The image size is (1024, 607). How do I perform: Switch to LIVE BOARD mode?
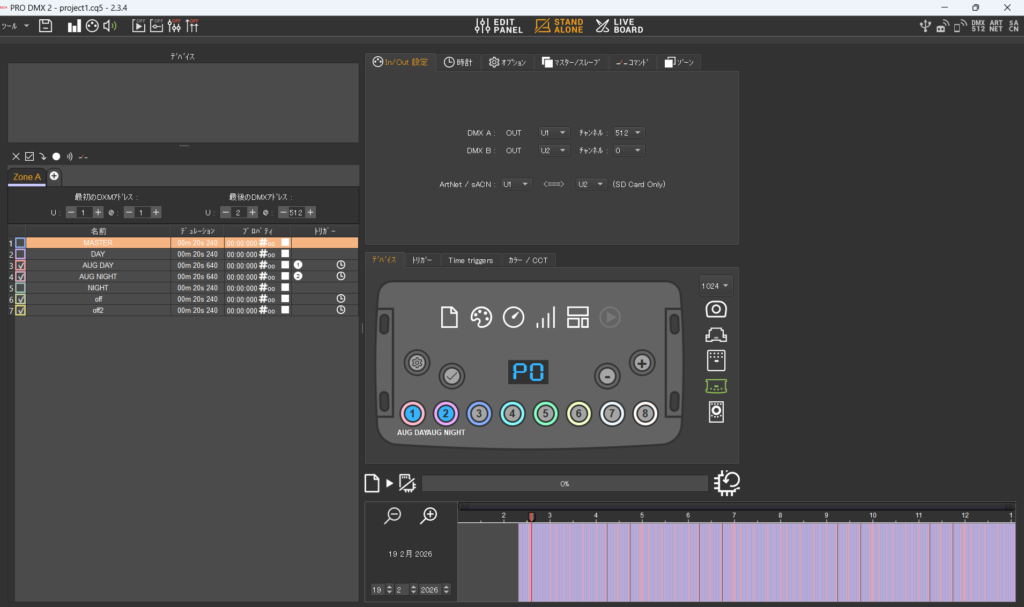point(619,25)
